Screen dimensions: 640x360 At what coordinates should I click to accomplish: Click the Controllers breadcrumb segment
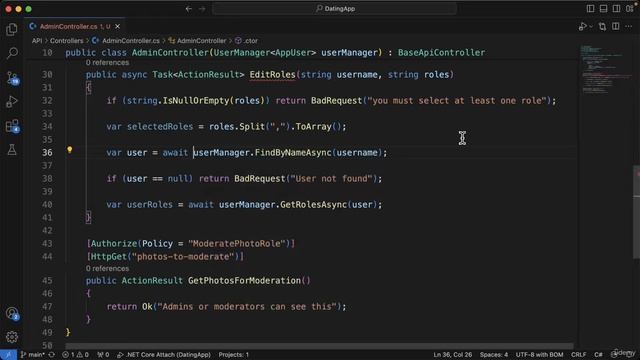67,41
